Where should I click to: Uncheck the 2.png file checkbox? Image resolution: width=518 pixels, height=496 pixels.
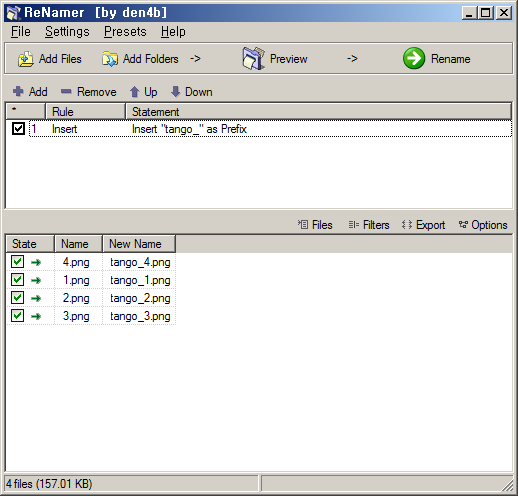(17, 298)
